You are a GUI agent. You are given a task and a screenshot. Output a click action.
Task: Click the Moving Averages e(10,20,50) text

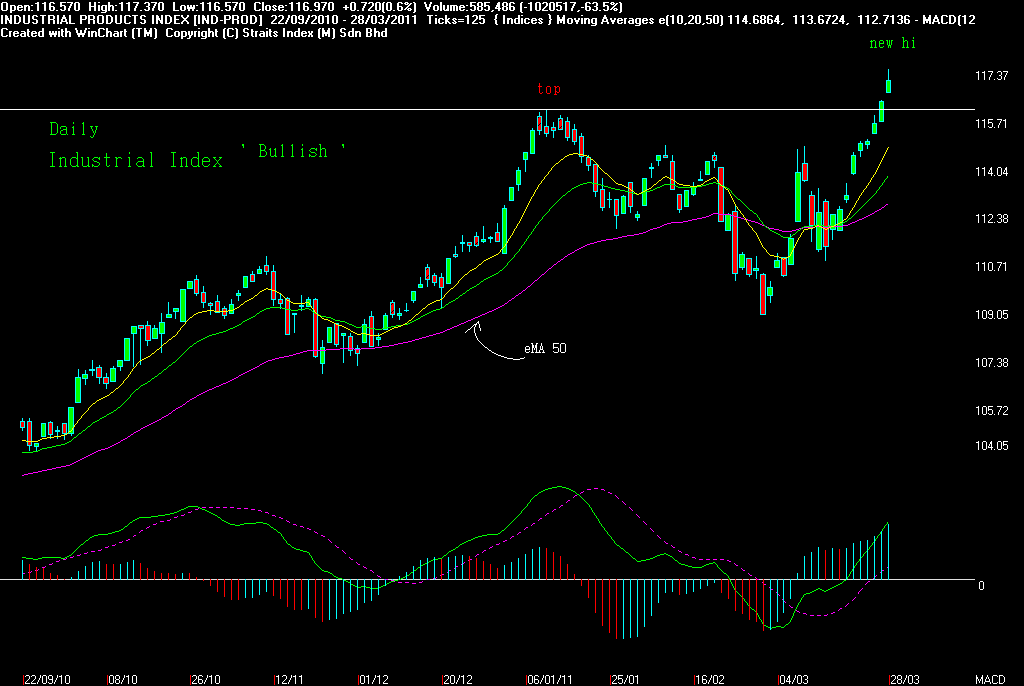coord(640,20)
